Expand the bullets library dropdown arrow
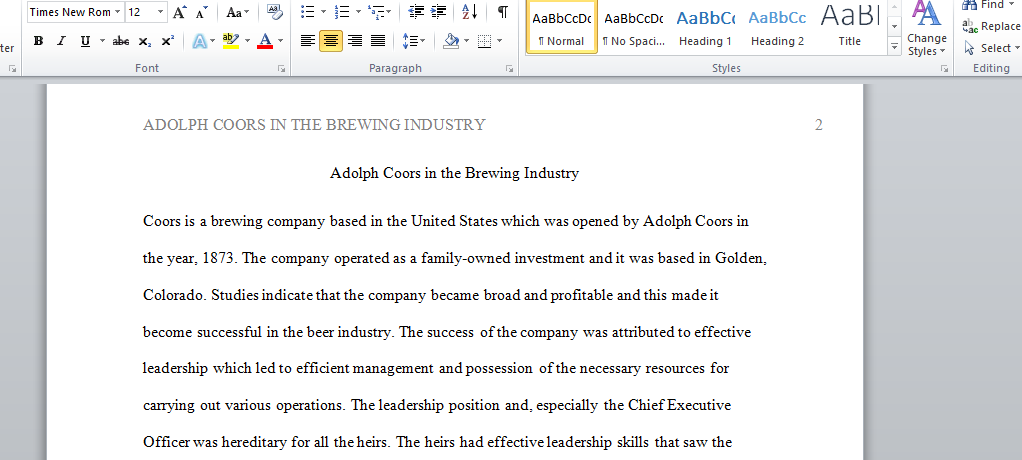Image resolution: width=1022 pixels, height=460 pixels. 323,12
